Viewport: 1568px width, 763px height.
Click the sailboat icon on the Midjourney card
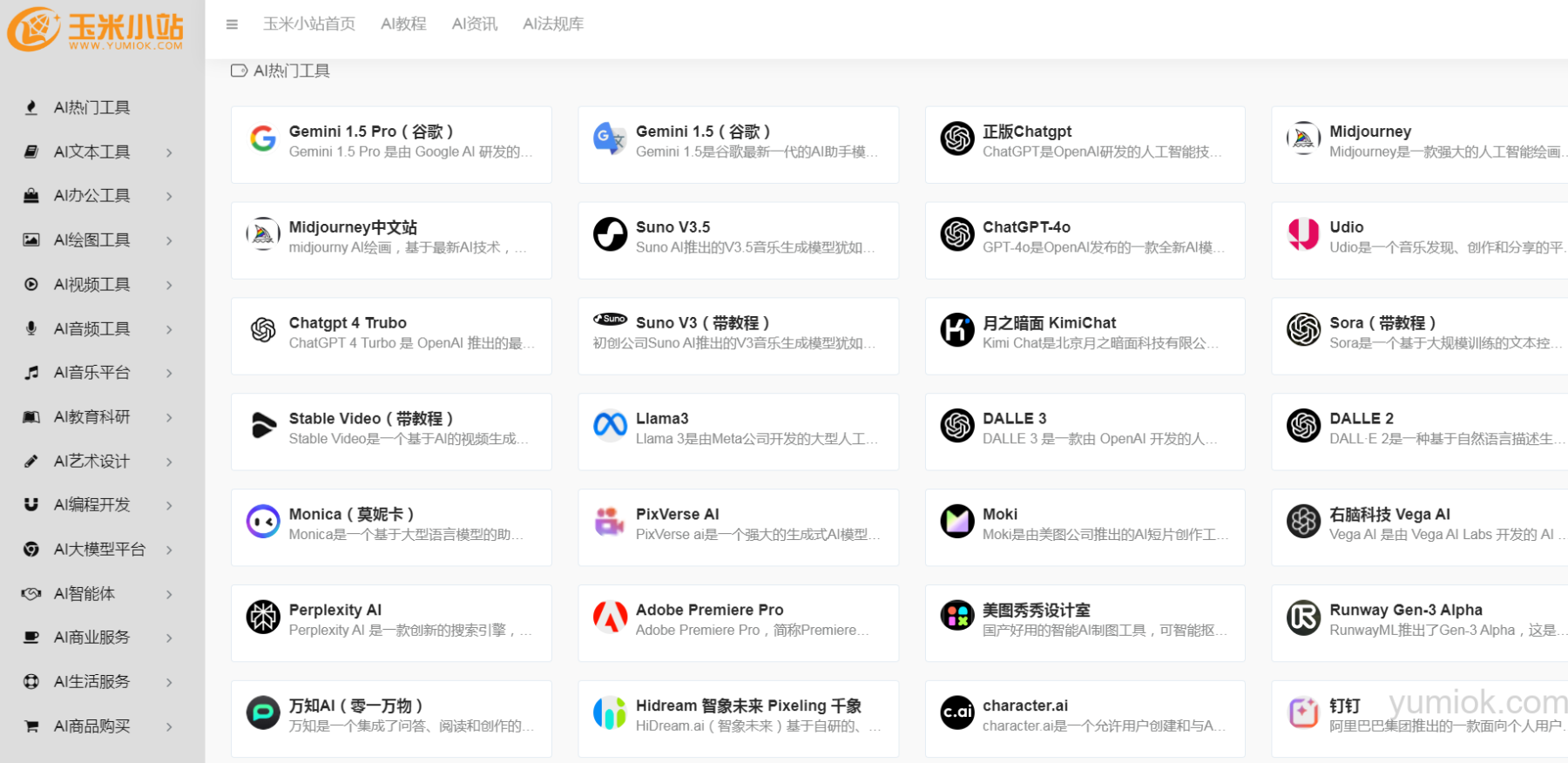pyautogui.click(x=1304, y=138)
